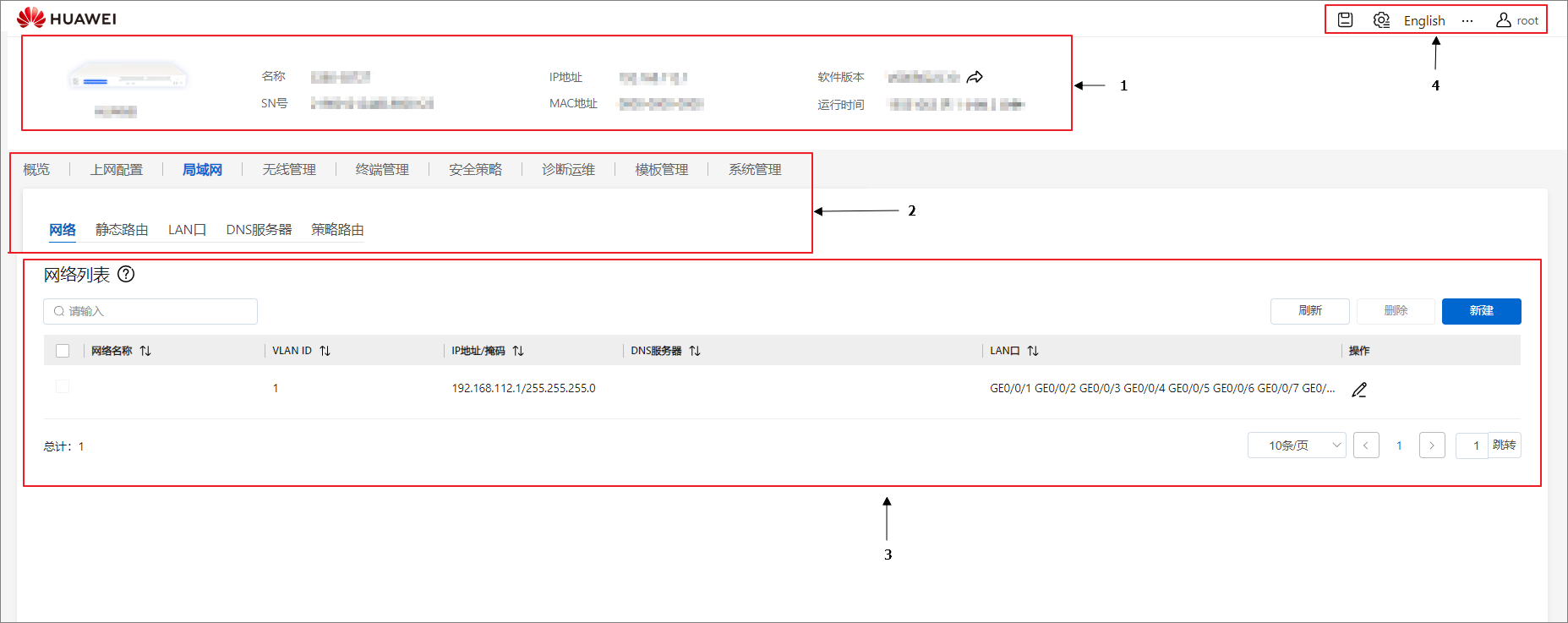Click the 删除 button
This screenshot has width=1568, height=623.
pyautogui.click(x=1396, y=311)
